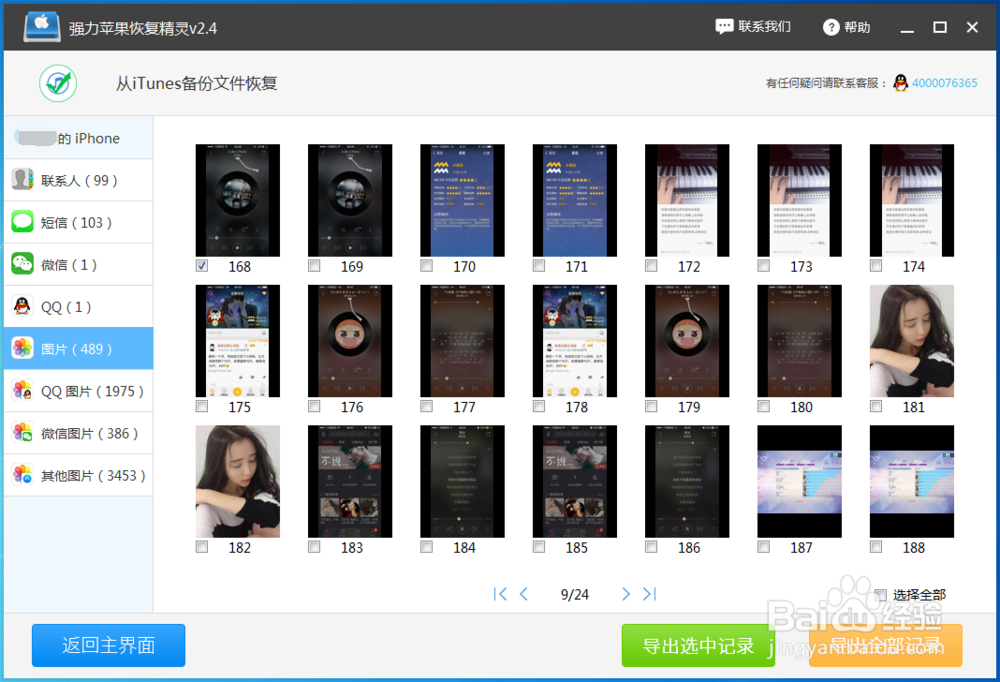Click the 返回主界面 button

click(108, 645)
